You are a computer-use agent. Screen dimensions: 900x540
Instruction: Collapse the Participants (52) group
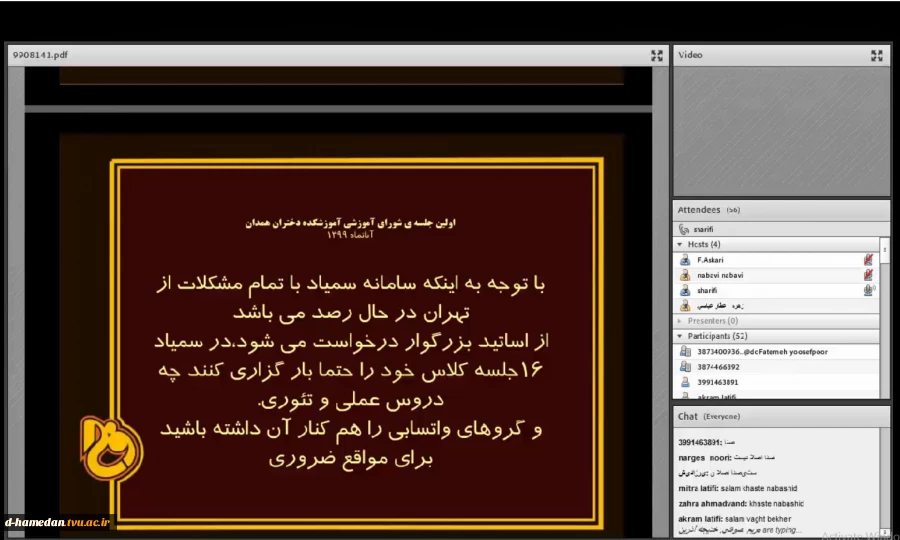click(680, 336)
